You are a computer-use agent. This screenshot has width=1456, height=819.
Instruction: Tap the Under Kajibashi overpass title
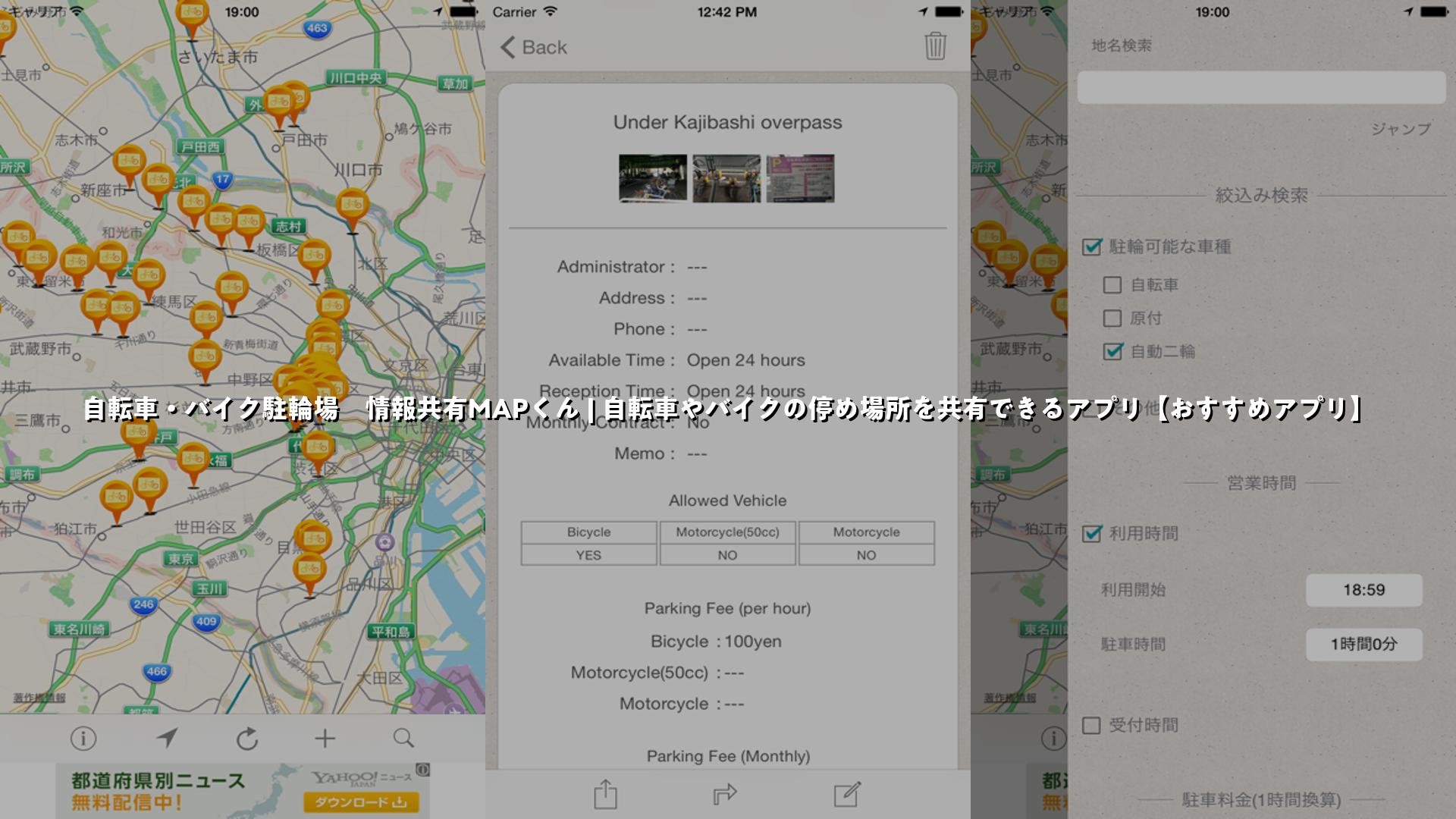(x=727, y=123)
